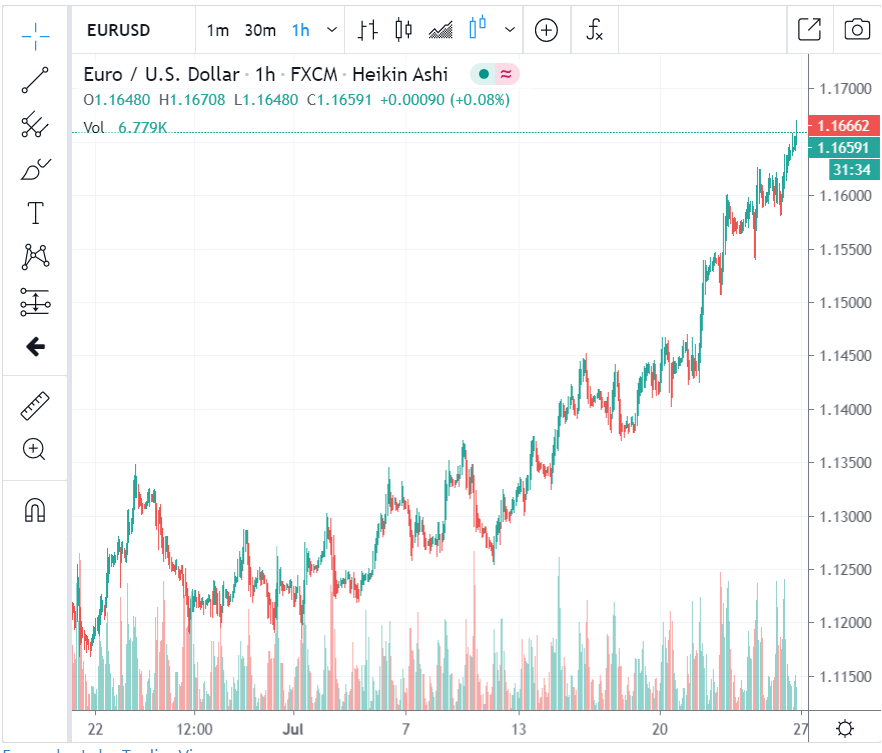Switch to 1m timeframe
The width and height of the screenshot is (882, 753).
click(x=218, y=30)
